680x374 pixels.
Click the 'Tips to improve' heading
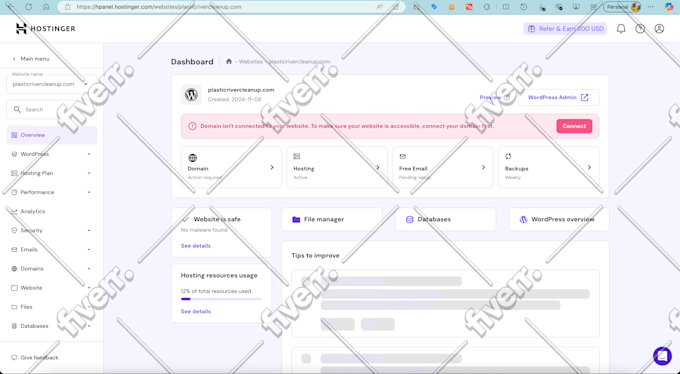coord(315,256)
